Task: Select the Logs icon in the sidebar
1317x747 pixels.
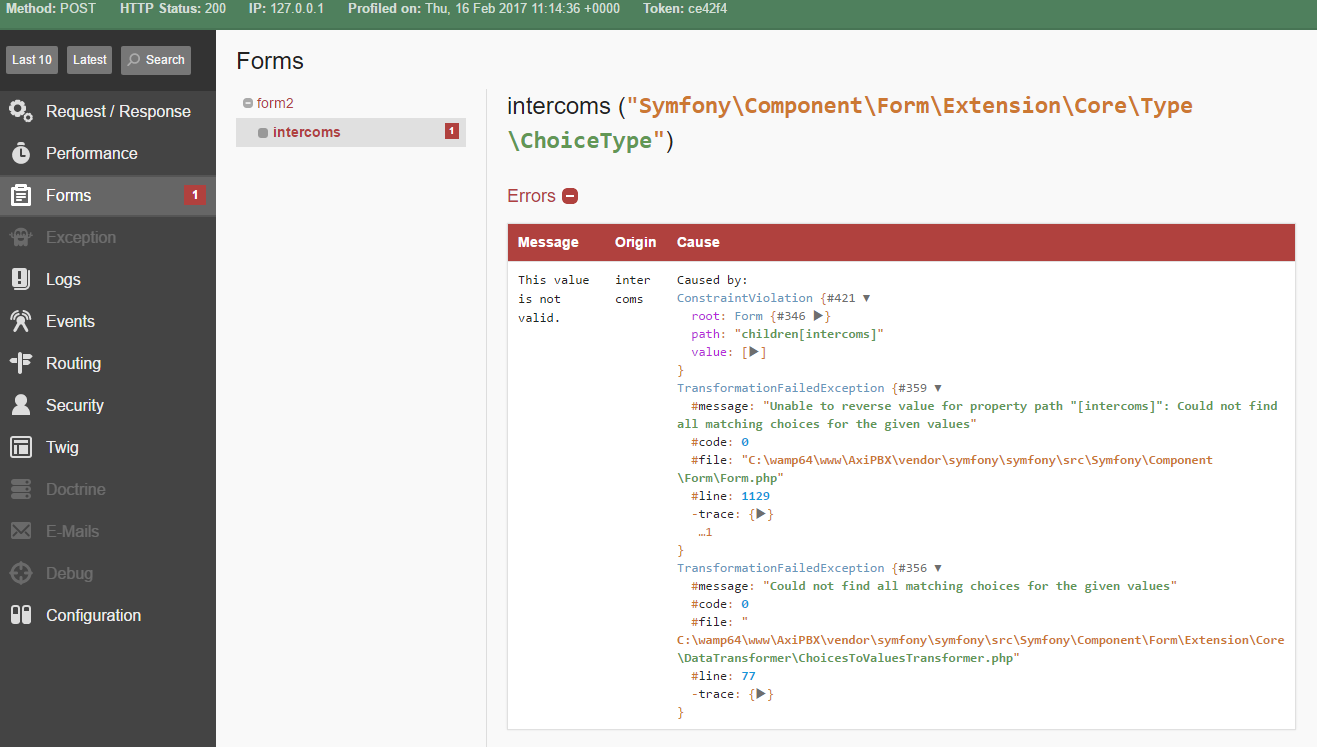Action: pos(22,279)
